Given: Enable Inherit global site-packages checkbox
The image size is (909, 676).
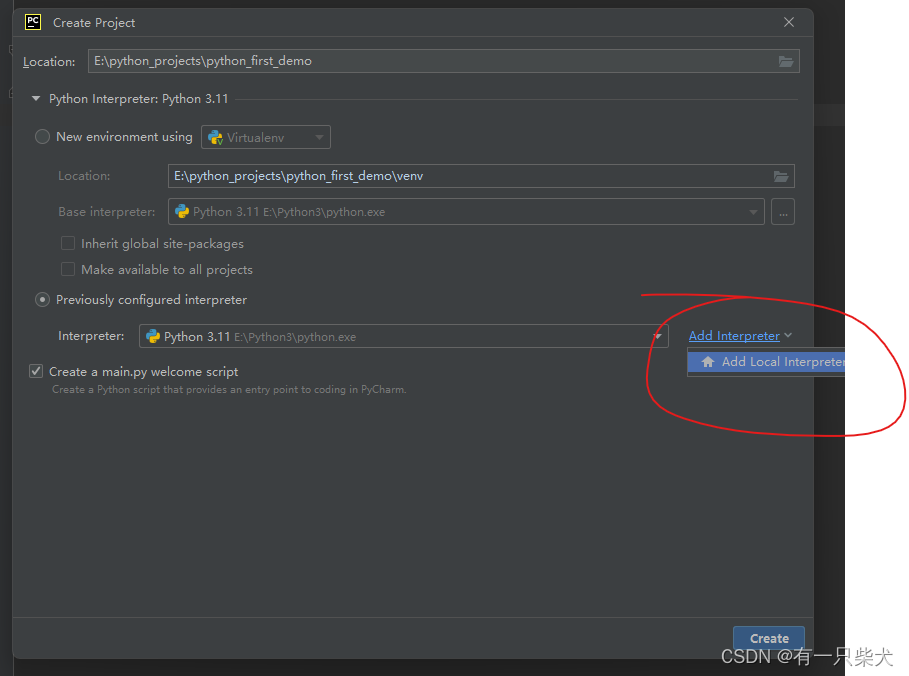Looking at the screenshot, I should pyautogui.click(x=68, y=243).
